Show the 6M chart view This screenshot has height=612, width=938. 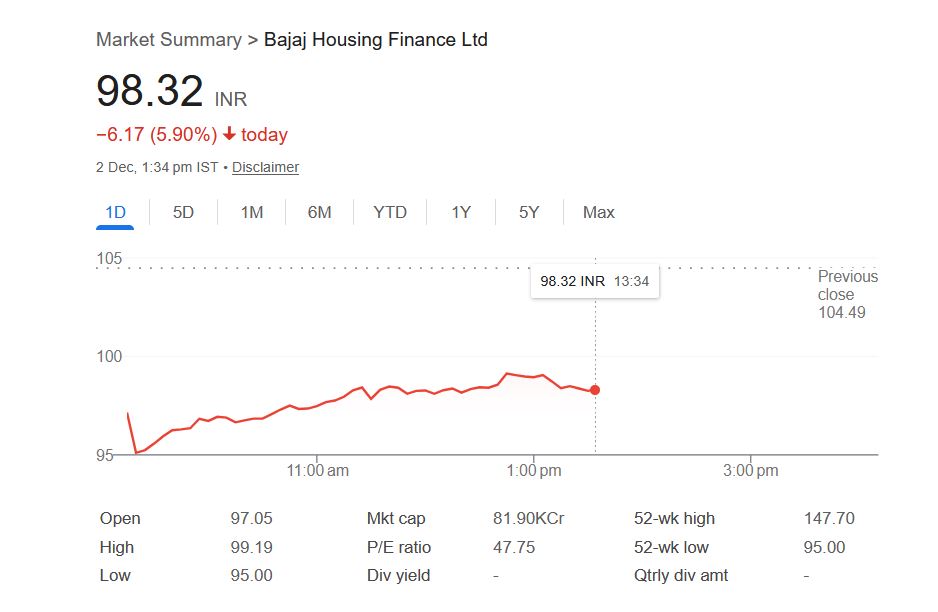pos(319,212)
